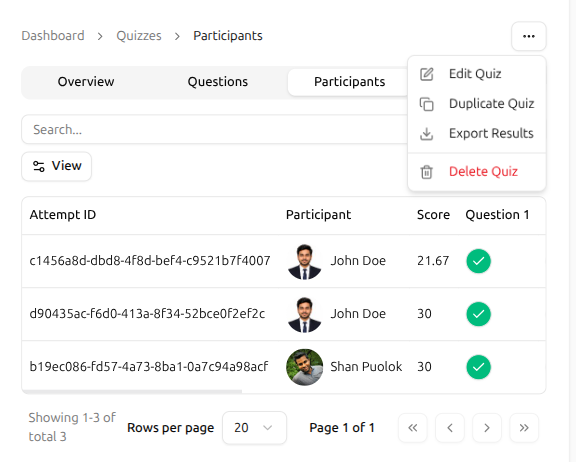
Task: Click the breadcrumb chevron after Quizzes
Action: (177, 36)
